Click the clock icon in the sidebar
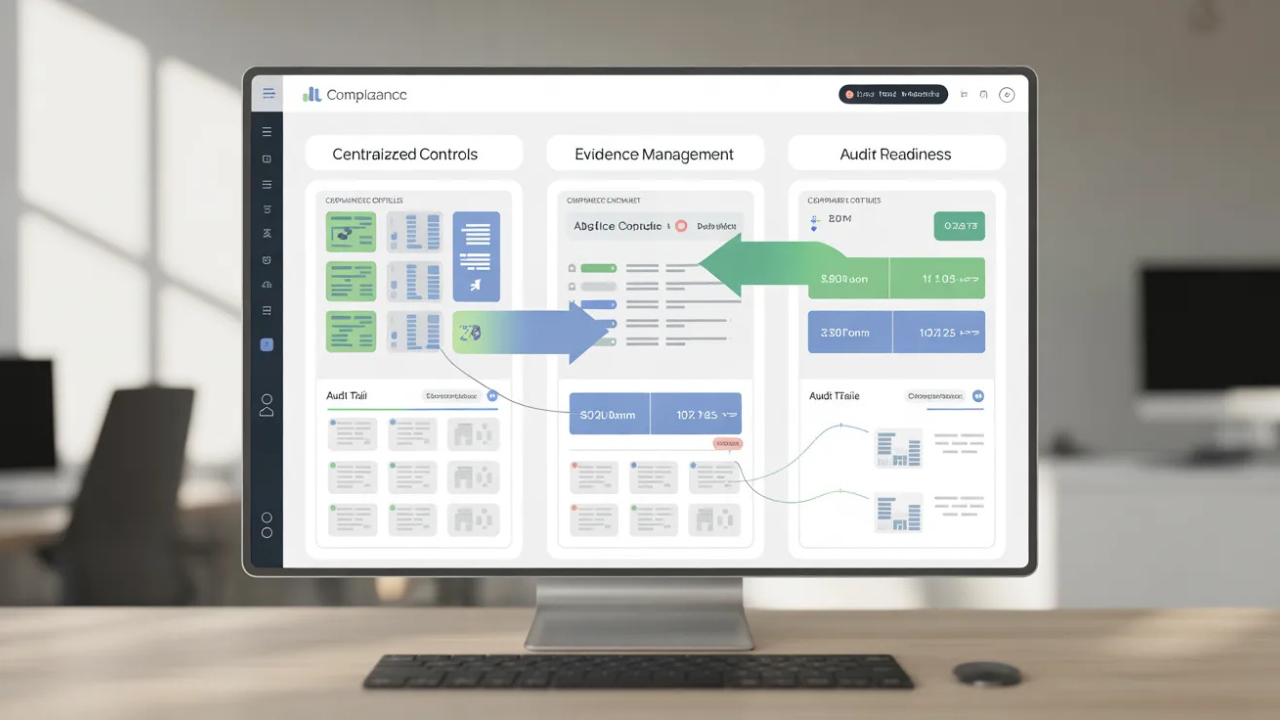Image resolution: width=1280 pixels, height=720 pixels. pyautogui.click(x=266, y=259)
